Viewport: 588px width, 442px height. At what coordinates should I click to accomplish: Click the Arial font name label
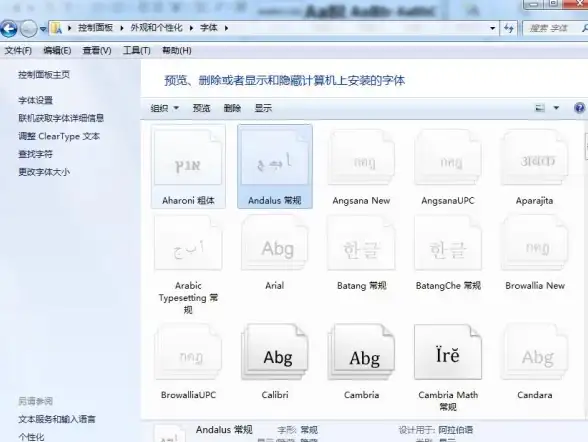point(274,286)
